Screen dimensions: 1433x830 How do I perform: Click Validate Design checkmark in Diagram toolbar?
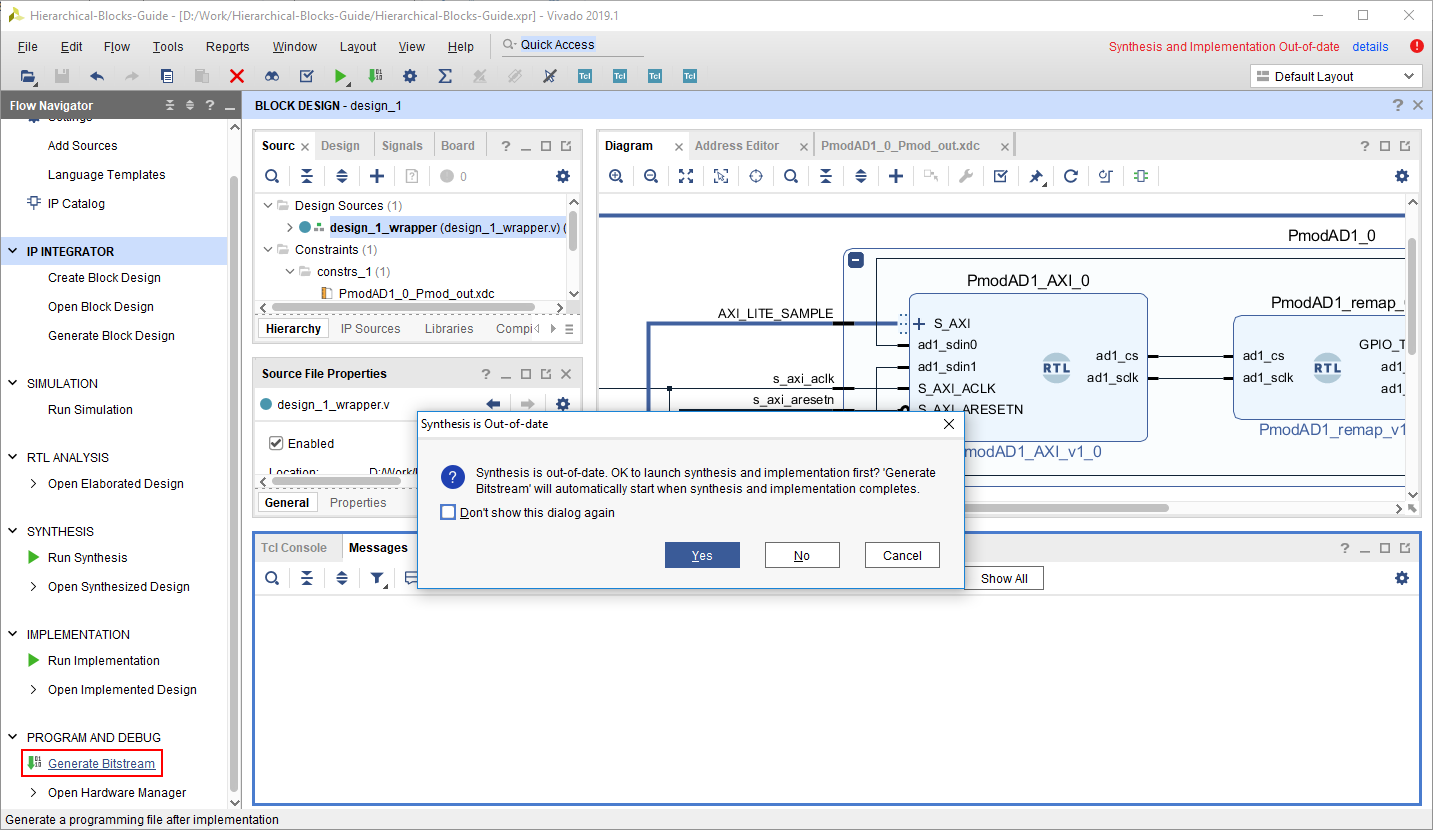coord(1000,176)
